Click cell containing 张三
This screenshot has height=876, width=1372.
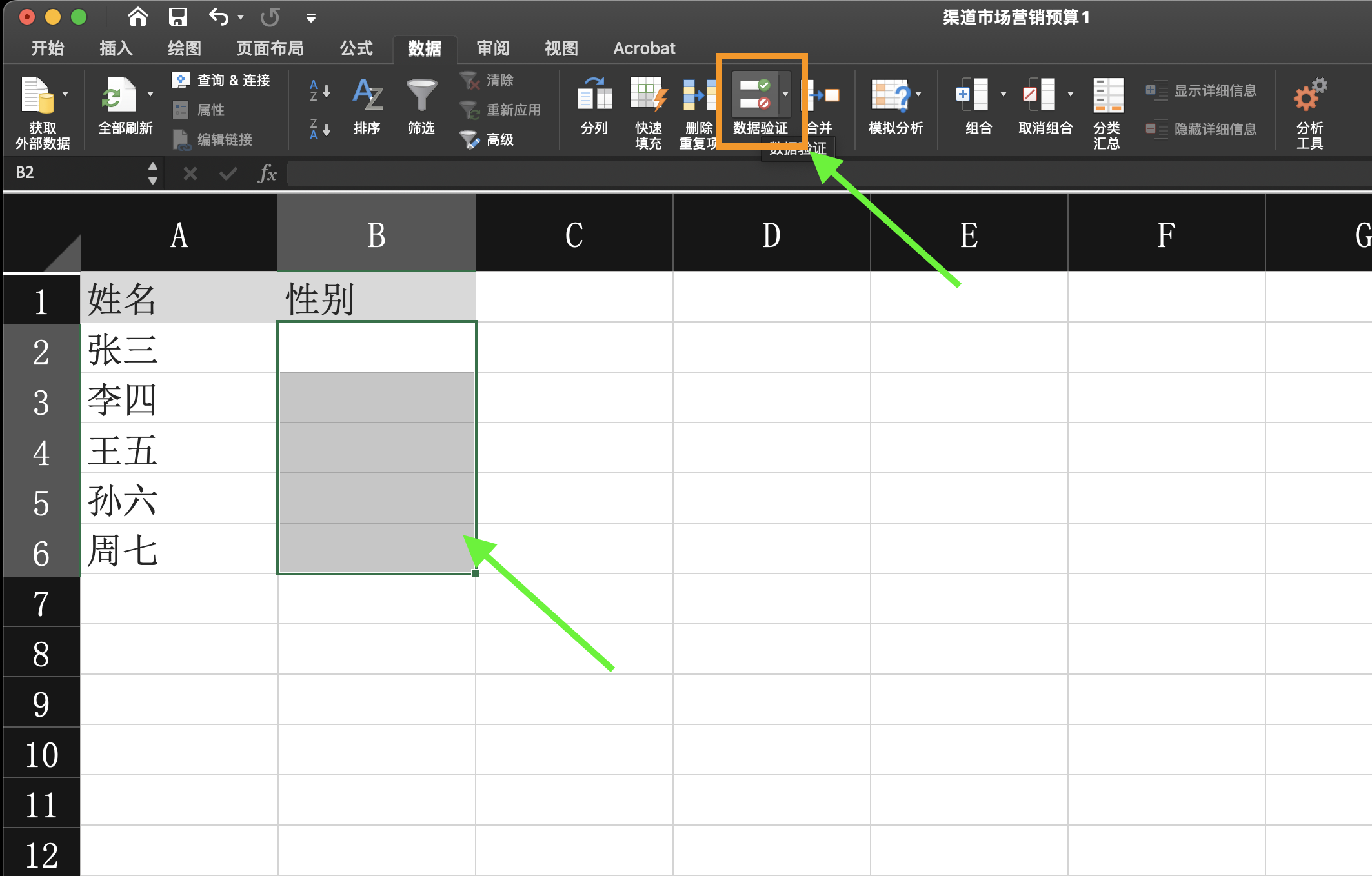[179, 349]
